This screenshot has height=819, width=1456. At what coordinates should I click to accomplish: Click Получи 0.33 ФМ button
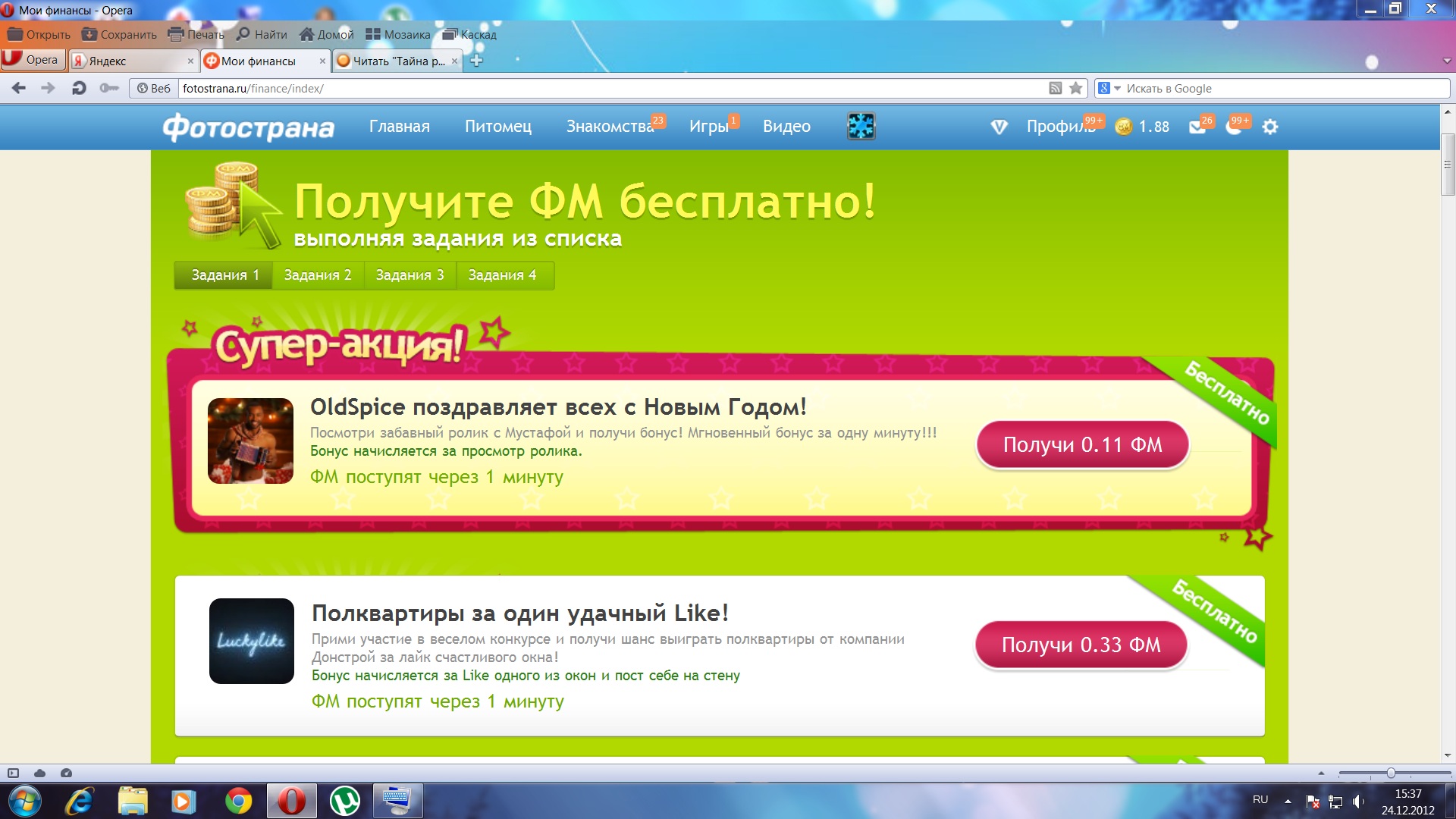pyautogui.click(x=1081, y=645)
